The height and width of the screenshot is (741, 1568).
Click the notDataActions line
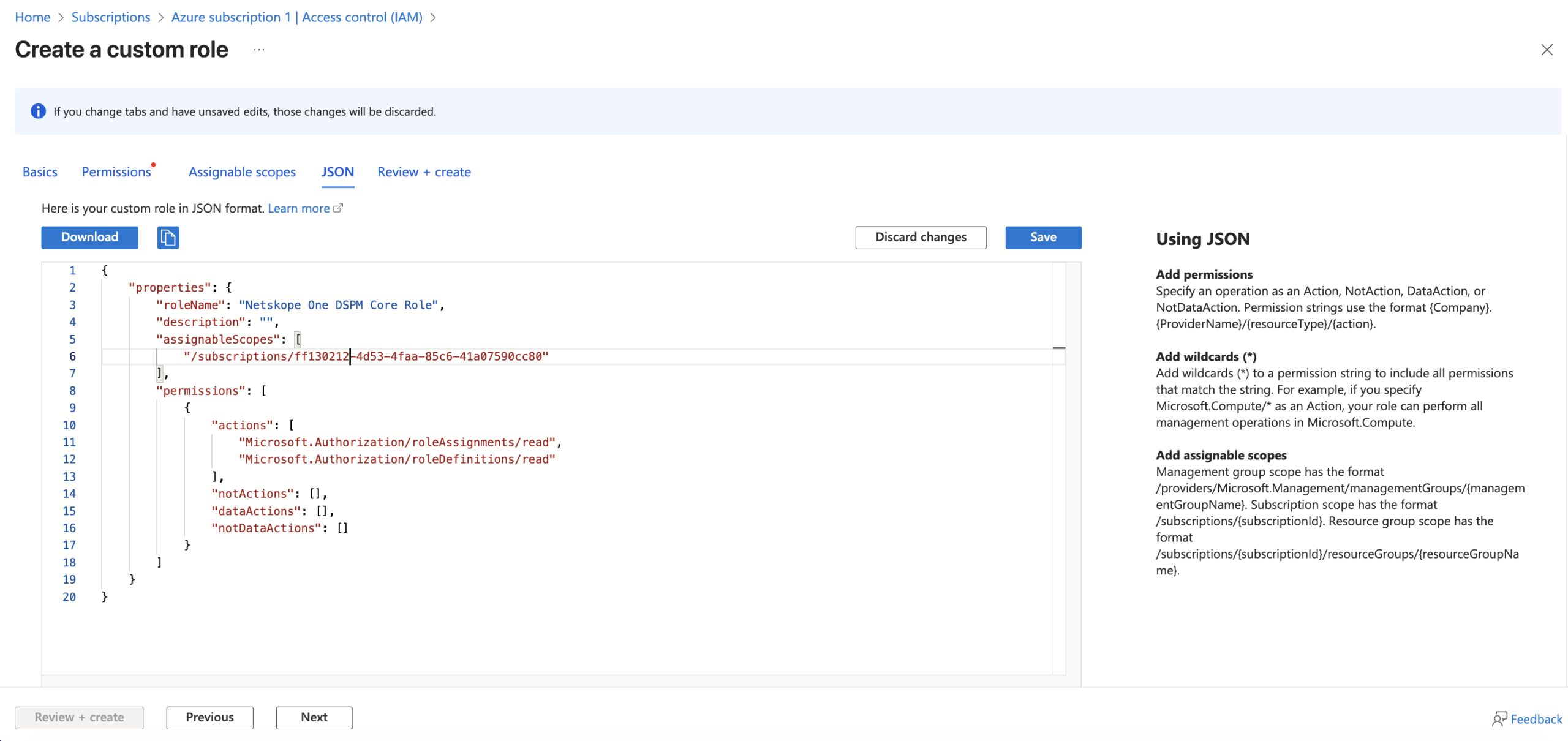pyautogui.click(x=279, y=527)
